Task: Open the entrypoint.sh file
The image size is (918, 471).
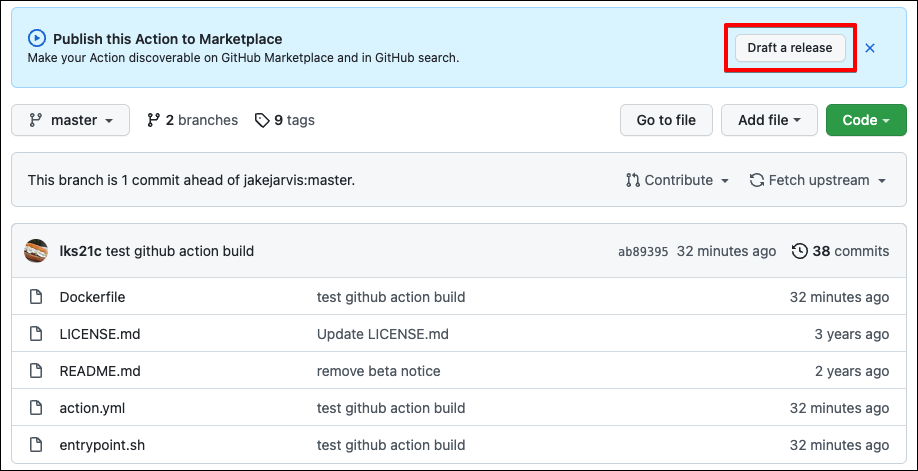Action: click(x=102, y=445)
